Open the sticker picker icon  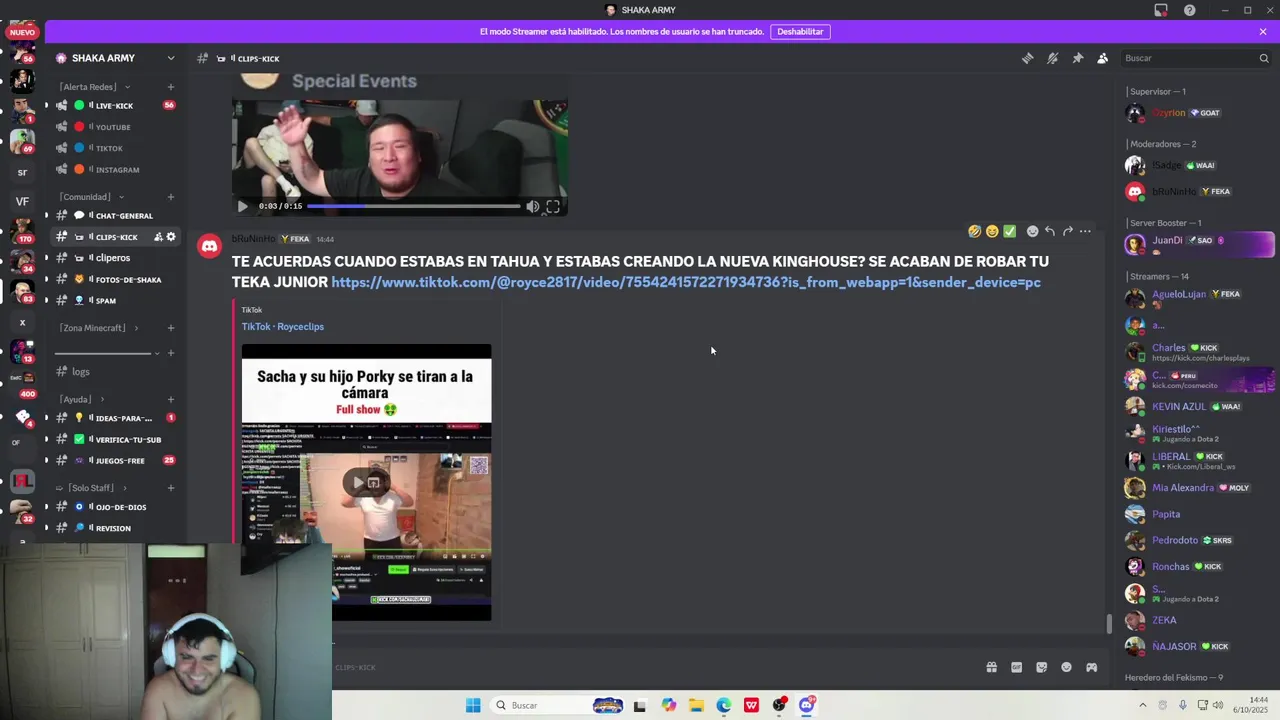click(1041, 667)
